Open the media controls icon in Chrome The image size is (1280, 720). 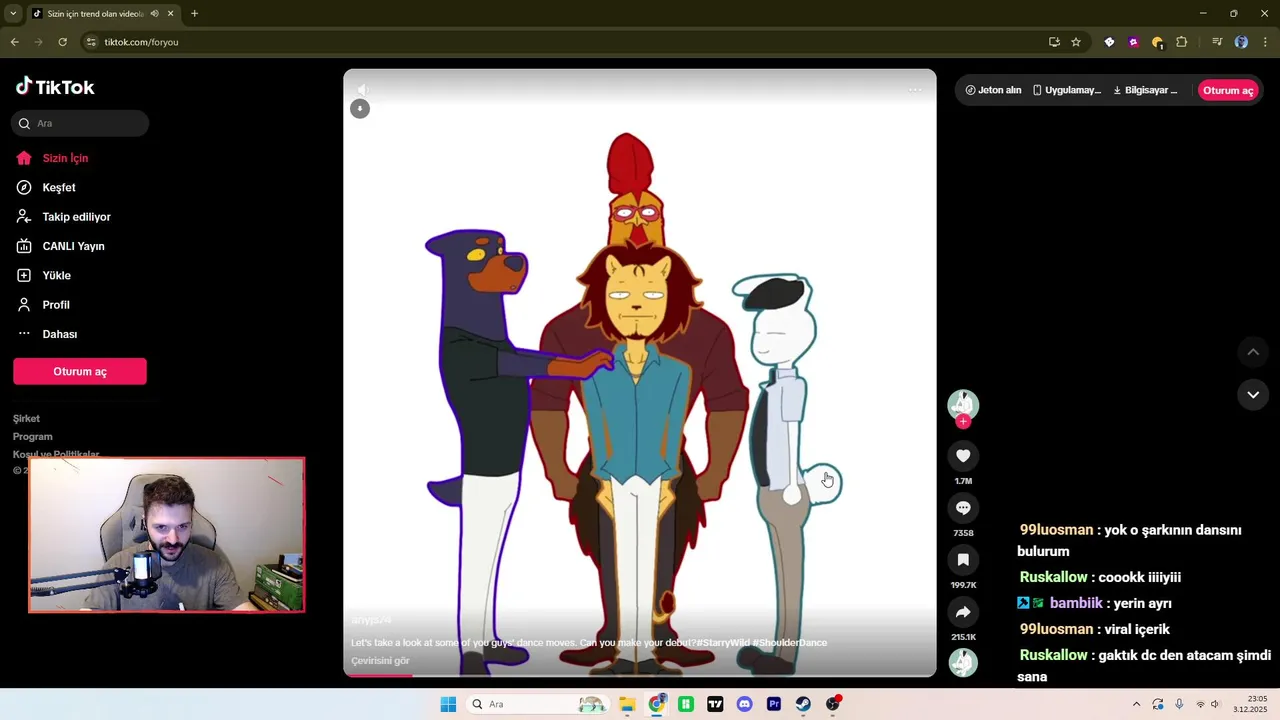point(1217,42)
